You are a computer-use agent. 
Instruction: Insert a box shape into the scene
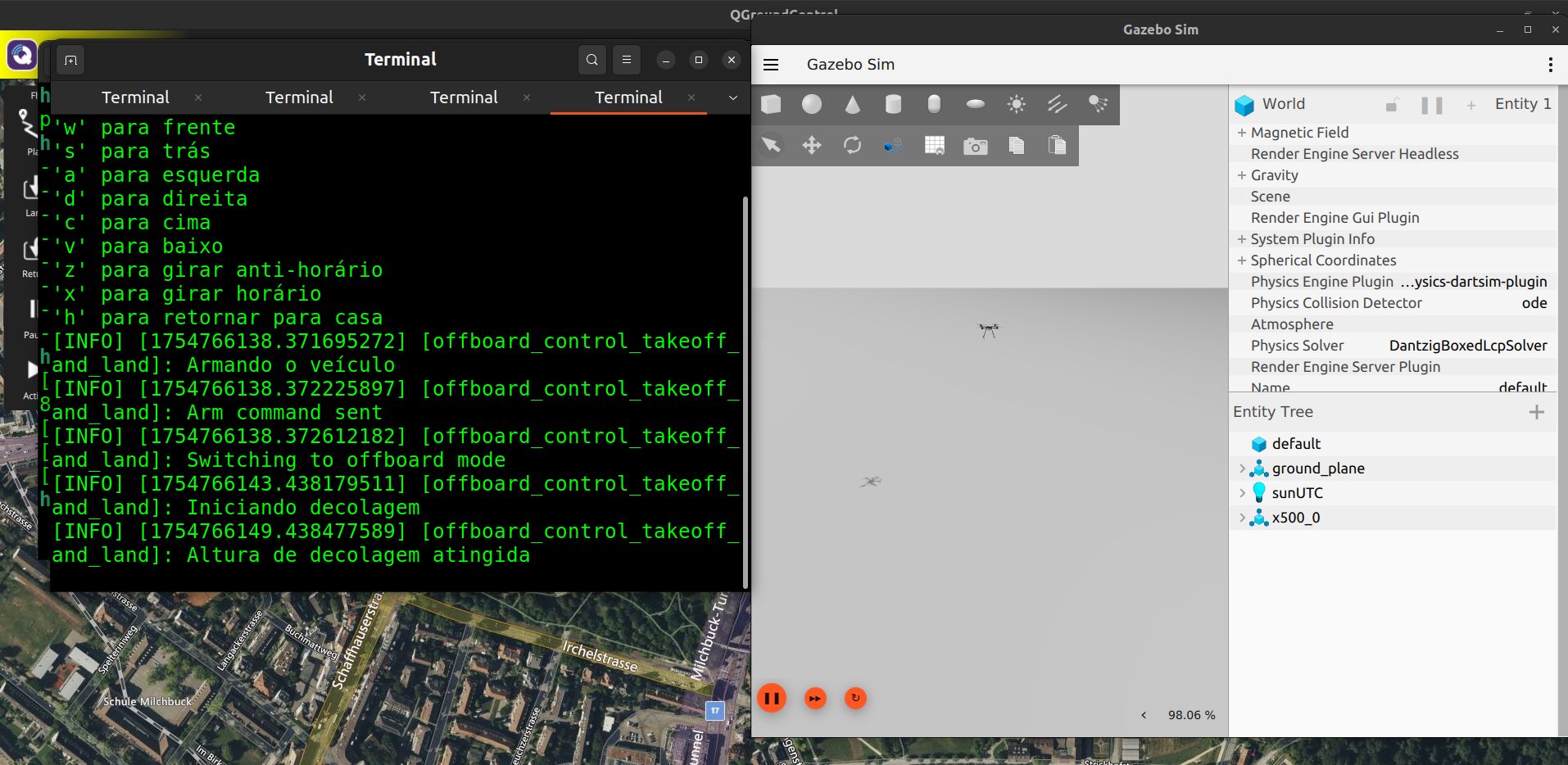(771, 104)
